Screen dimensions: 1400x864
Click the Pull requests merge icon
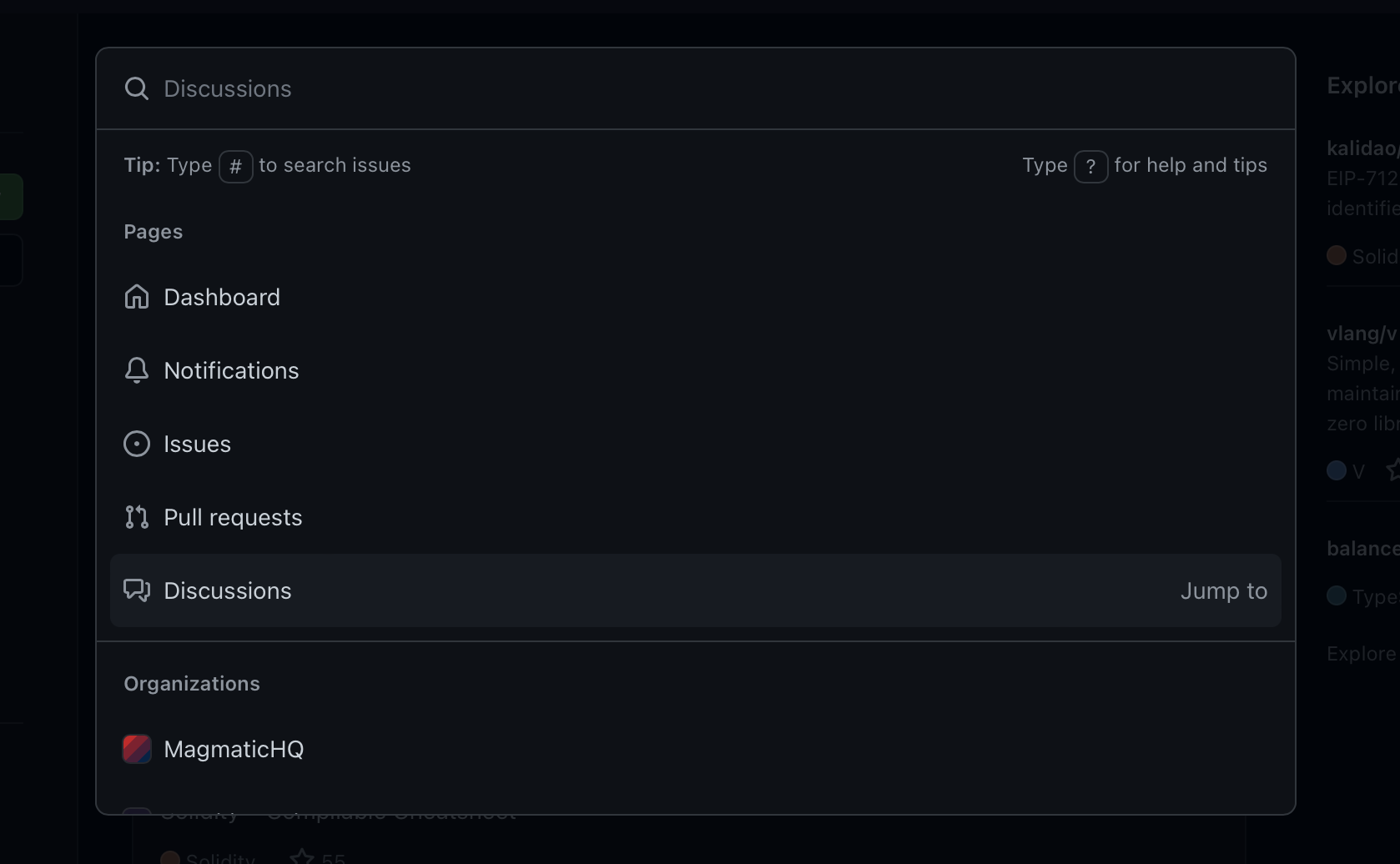coord(136,517)
